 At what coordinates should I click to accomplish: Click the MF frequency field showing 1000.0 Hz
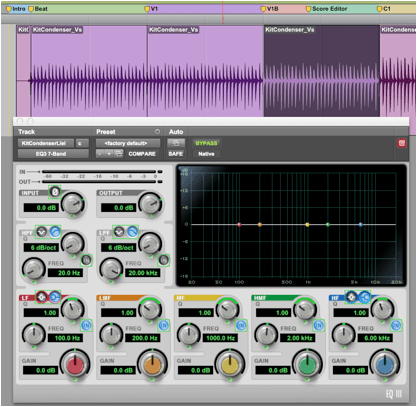pos(220,338)
